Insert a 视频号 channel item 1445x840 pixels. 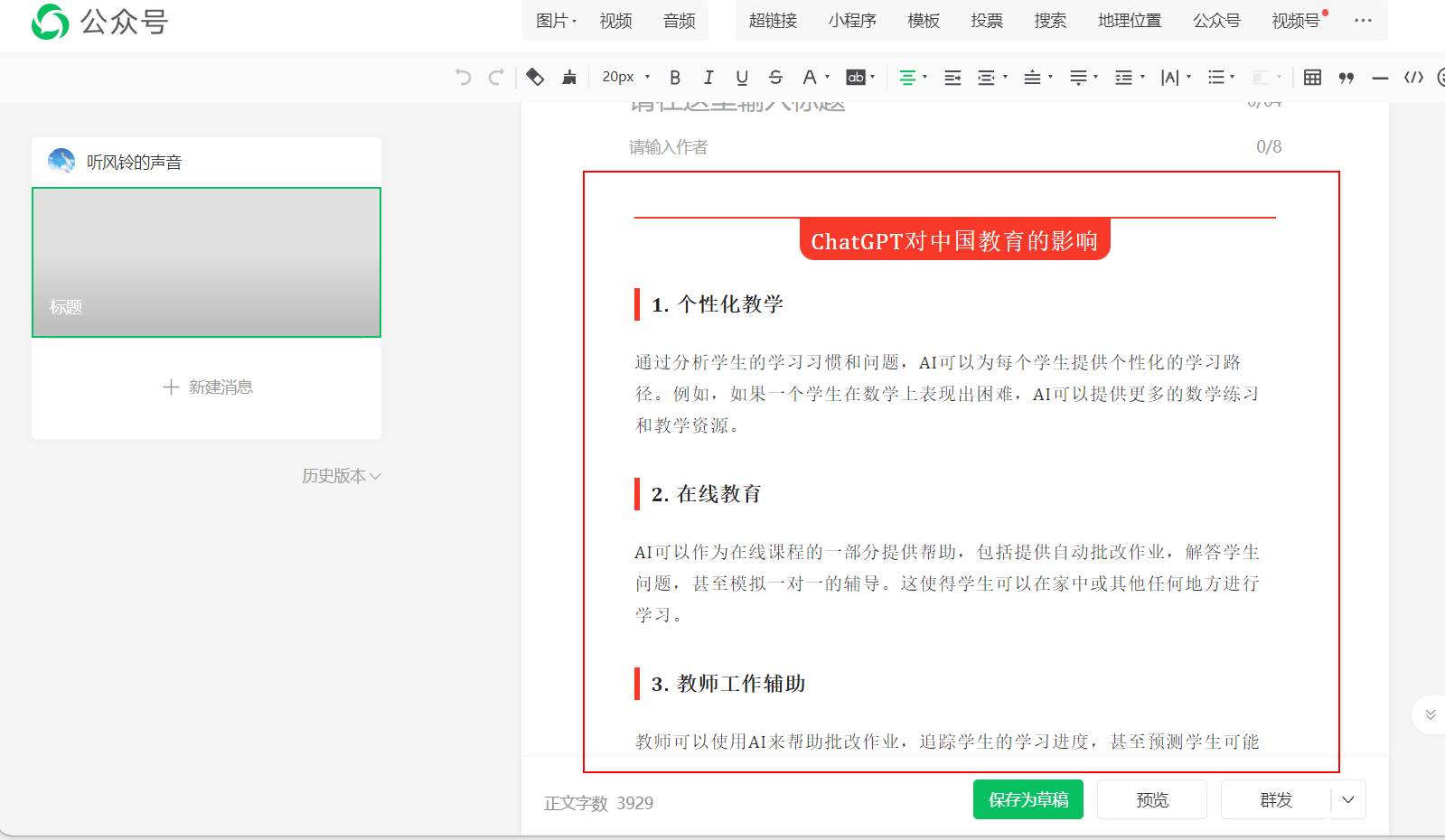click(x=1297, y=21)
